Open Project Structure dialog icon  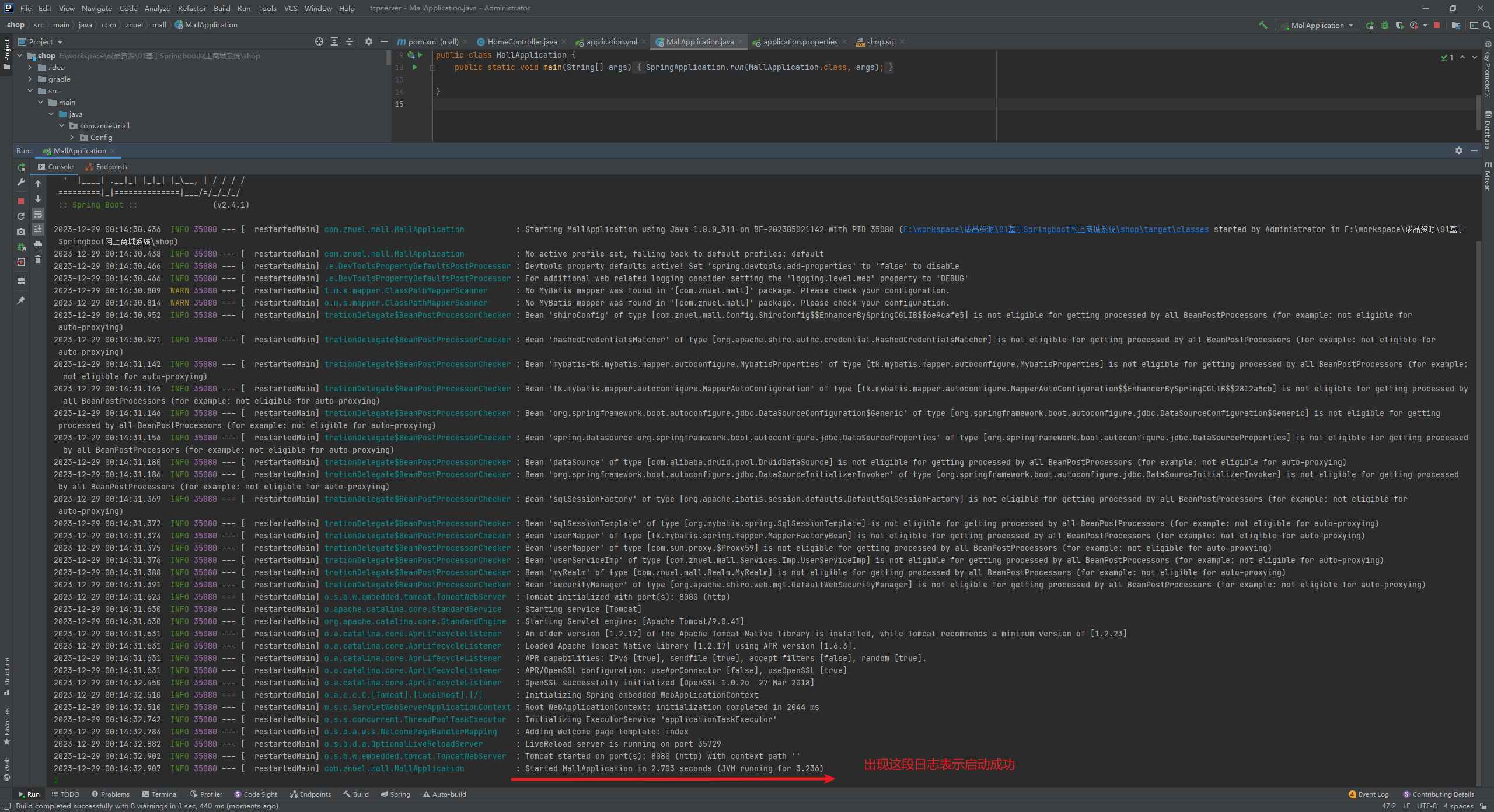[1455, 25]
